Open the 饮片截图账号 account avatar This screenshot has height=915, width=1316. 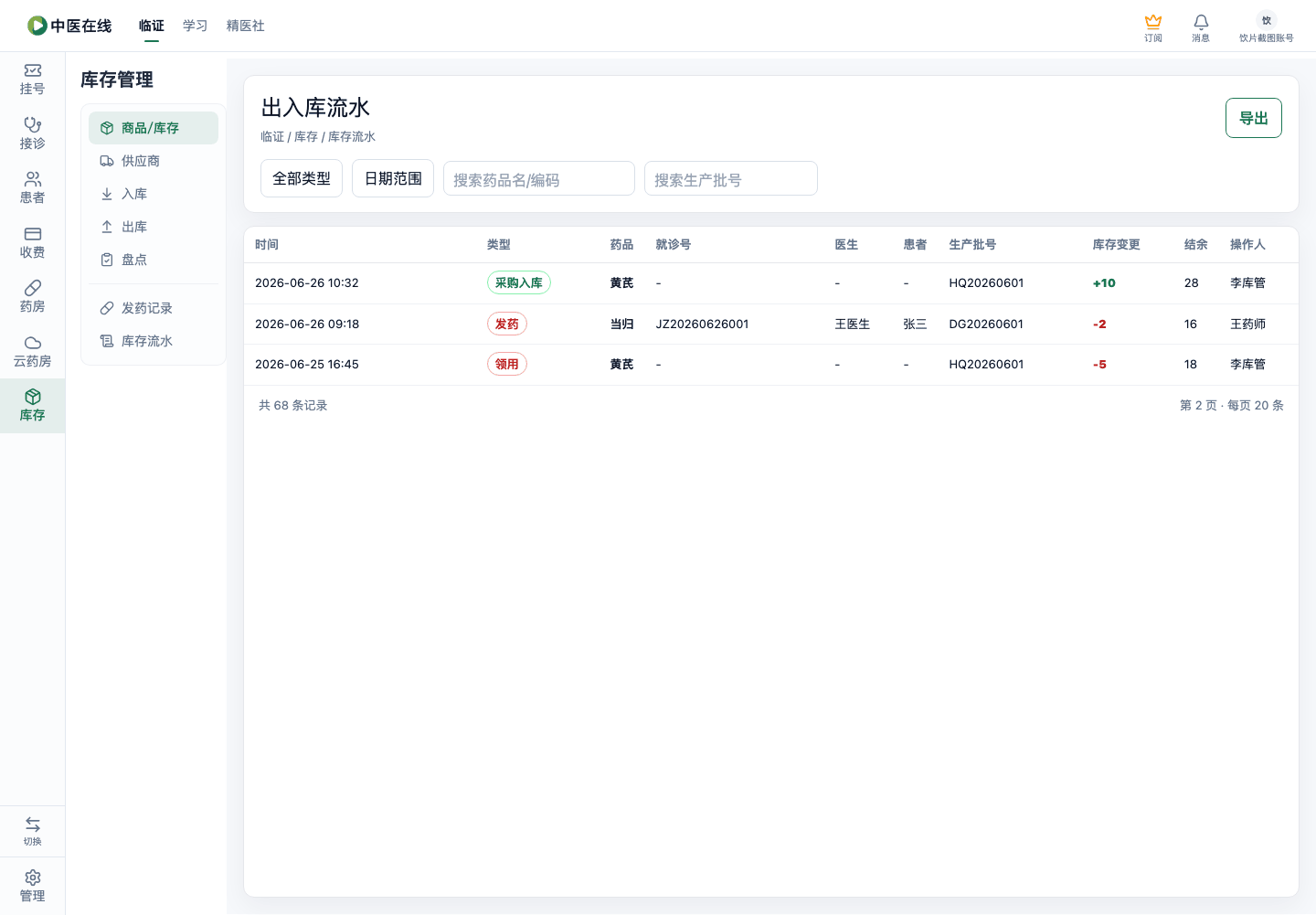pyautogui.click(x=1267, y=20)
